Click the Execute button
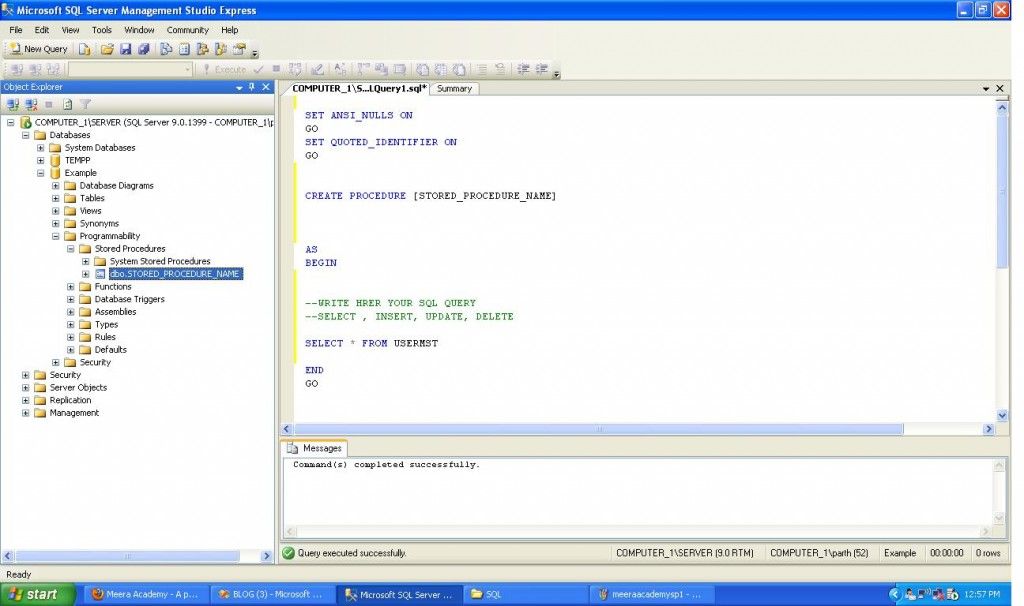The height and width of the screenshot is (606, 1024). click(x=224, y=69)
